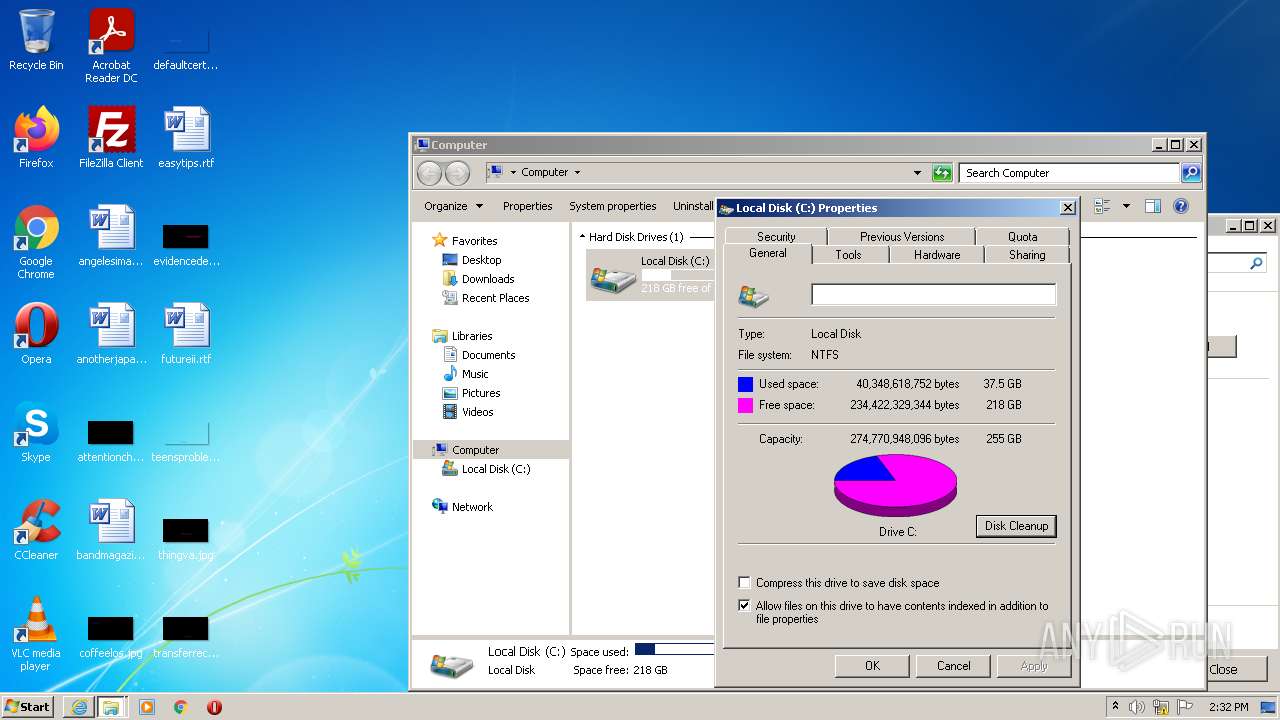Click Opera icon in taskbar
The image size is (1280, 720).
[214, 707]
